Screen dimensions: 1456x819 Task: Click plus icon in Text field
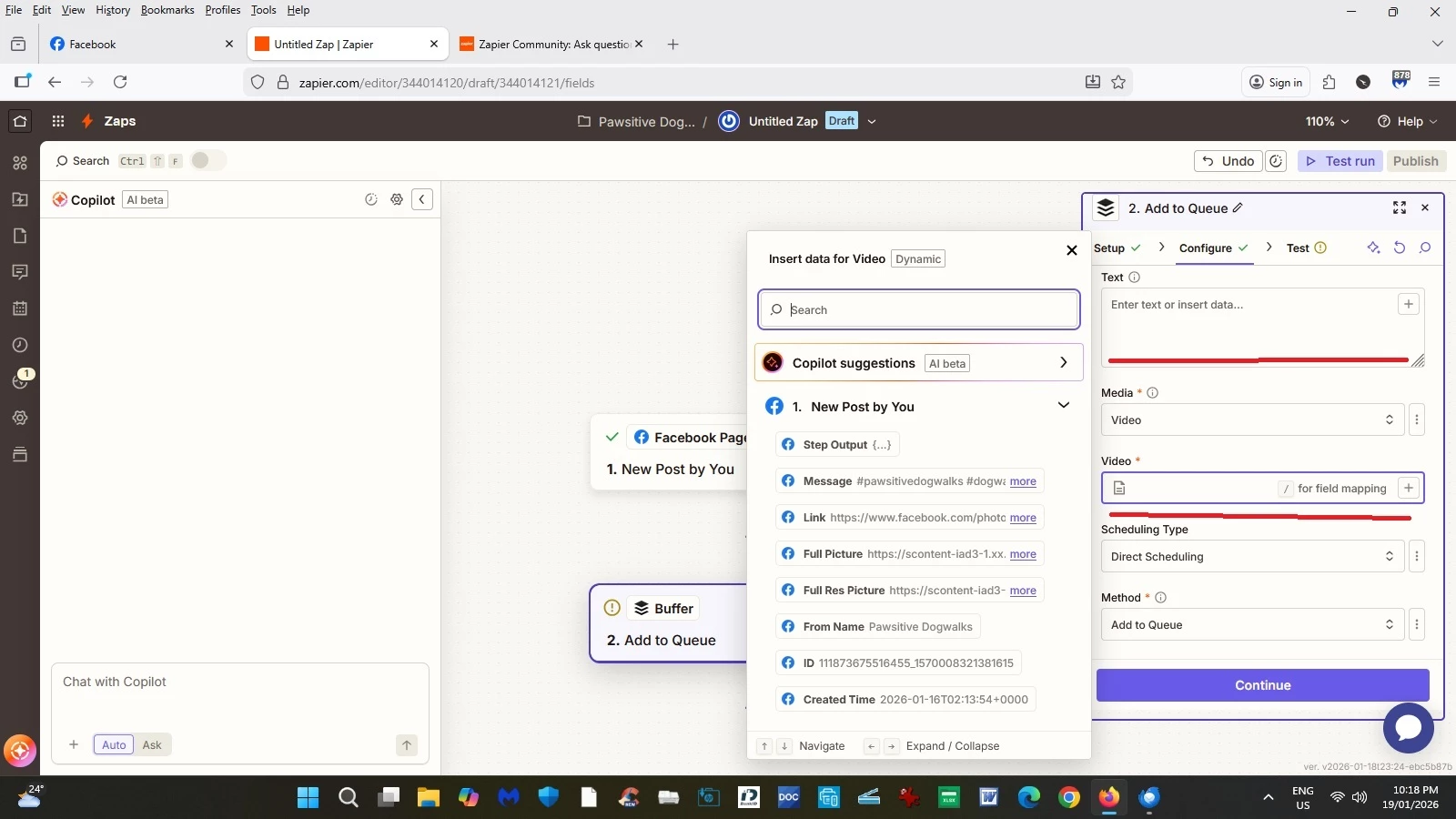(1409, 305)
